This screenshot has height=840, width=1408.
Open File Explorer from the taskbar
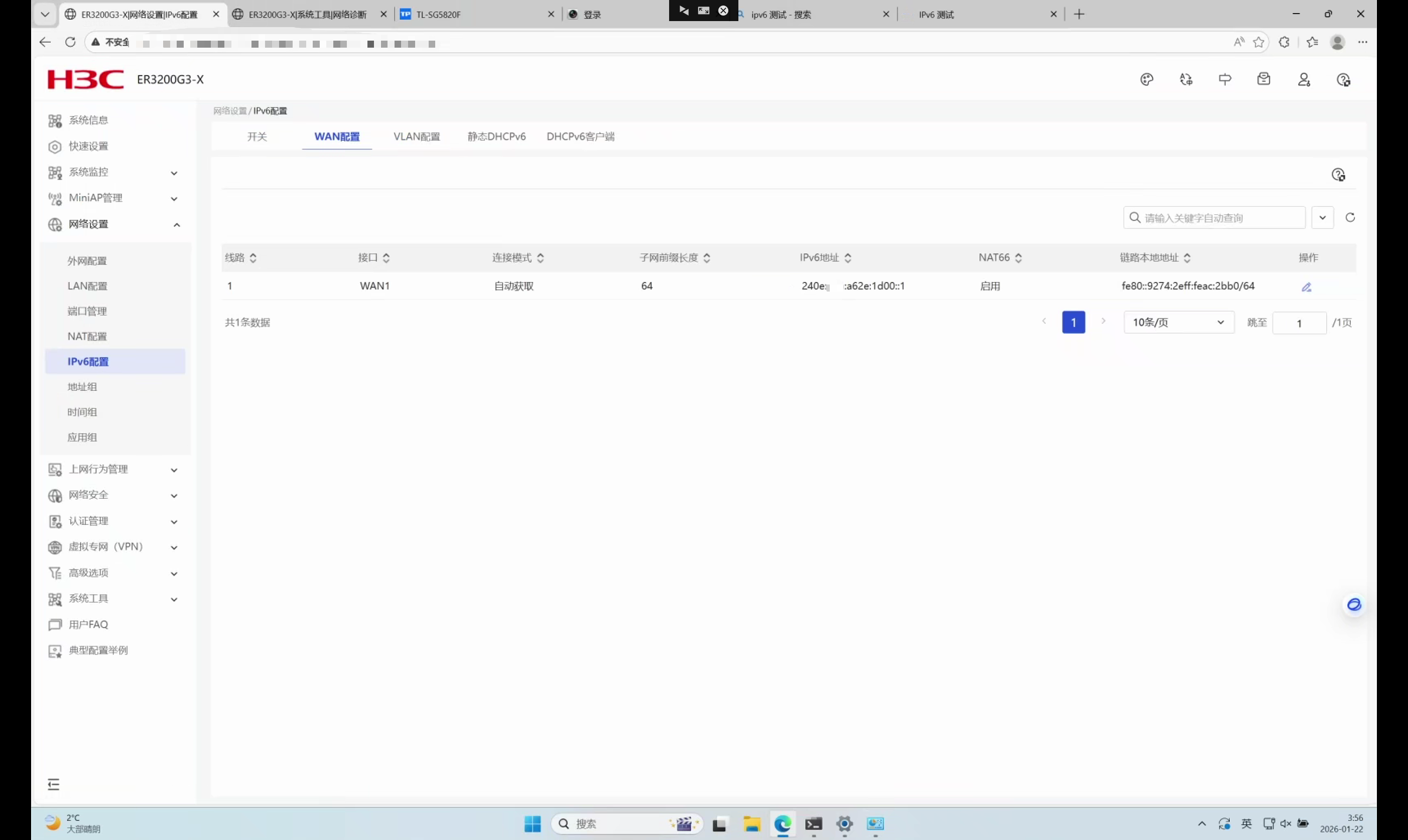coord(751,824)
